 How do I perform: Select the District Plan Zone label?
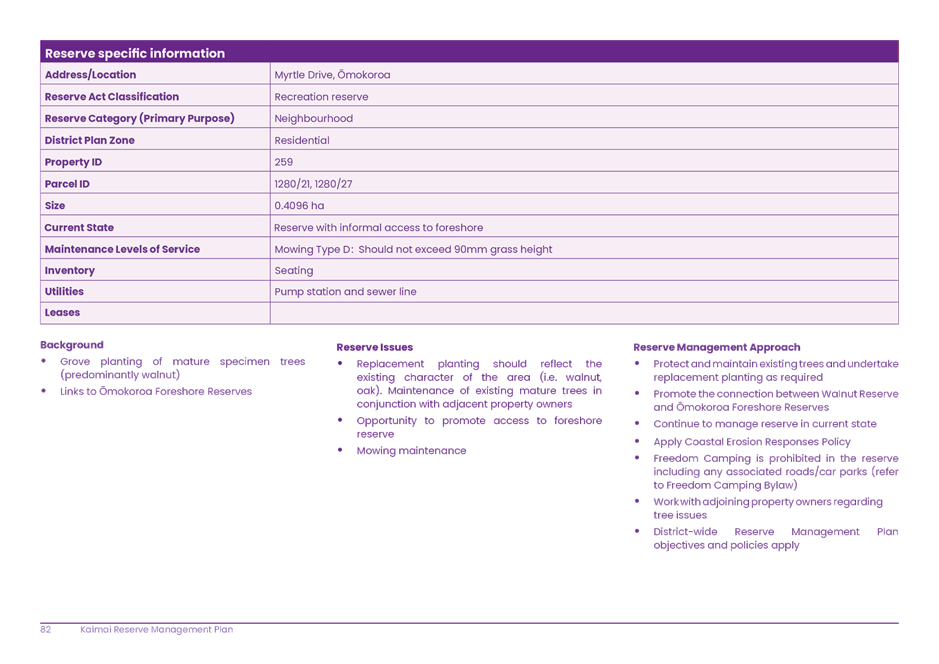89,140
